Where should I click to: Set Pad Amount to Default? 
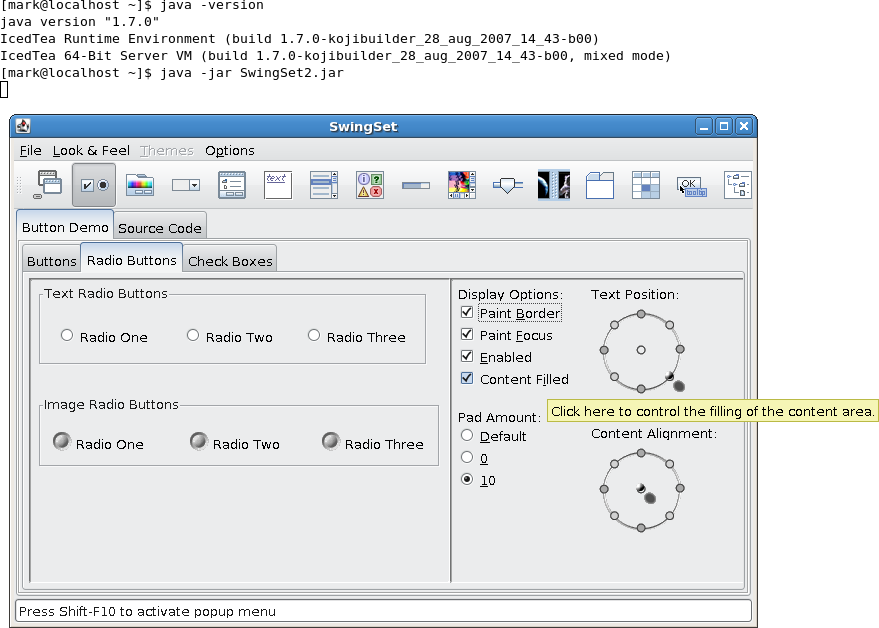tap(467, 436)
